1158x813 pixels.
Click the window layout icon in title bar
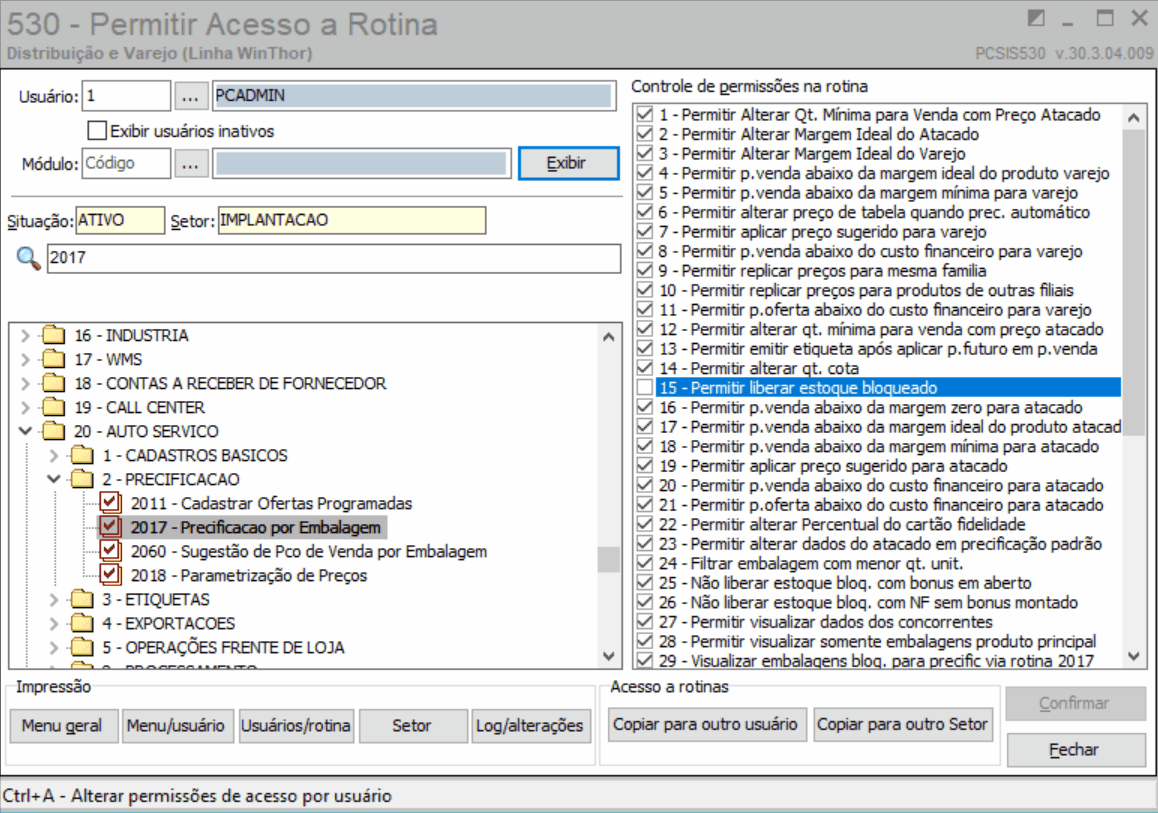pos(1036,18)
